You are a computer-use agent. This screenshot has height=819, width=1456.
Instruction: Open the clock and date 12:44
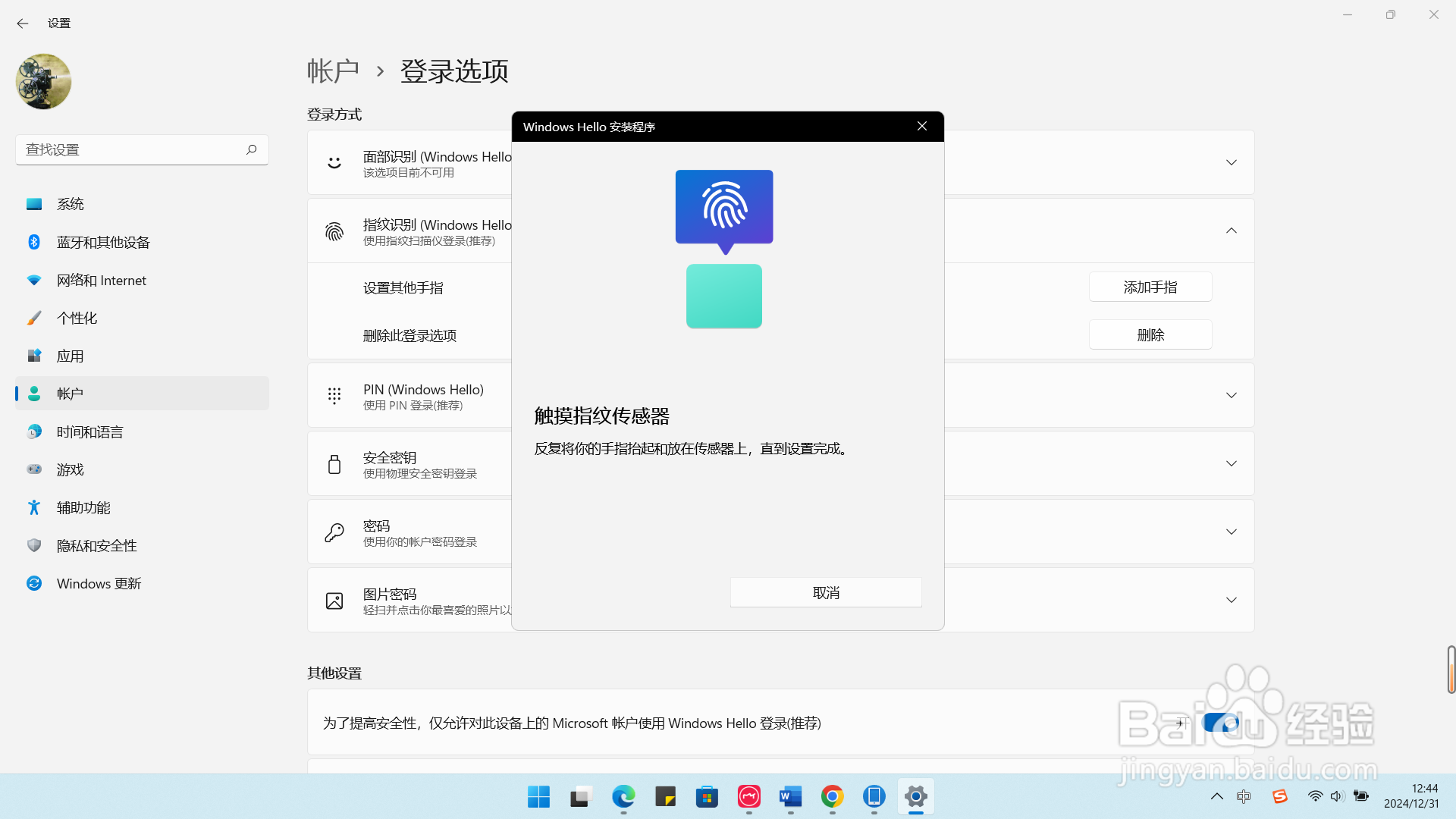(1411, 796)
